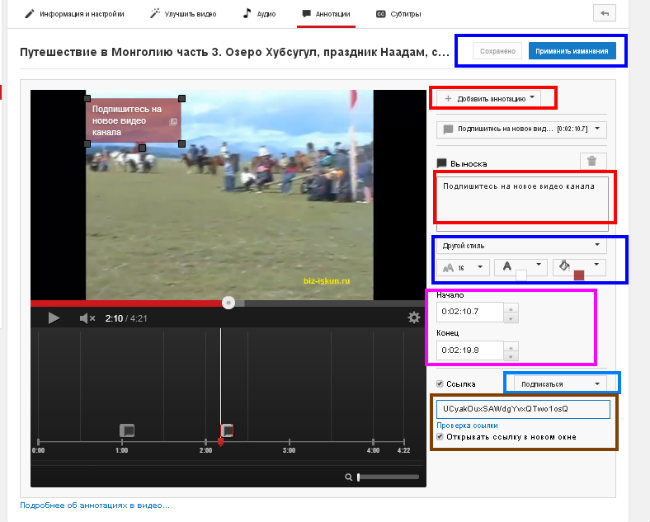Click the timeline zoom magnifier icon
Viewport: 650px width, 522px height.
[348, 477]
